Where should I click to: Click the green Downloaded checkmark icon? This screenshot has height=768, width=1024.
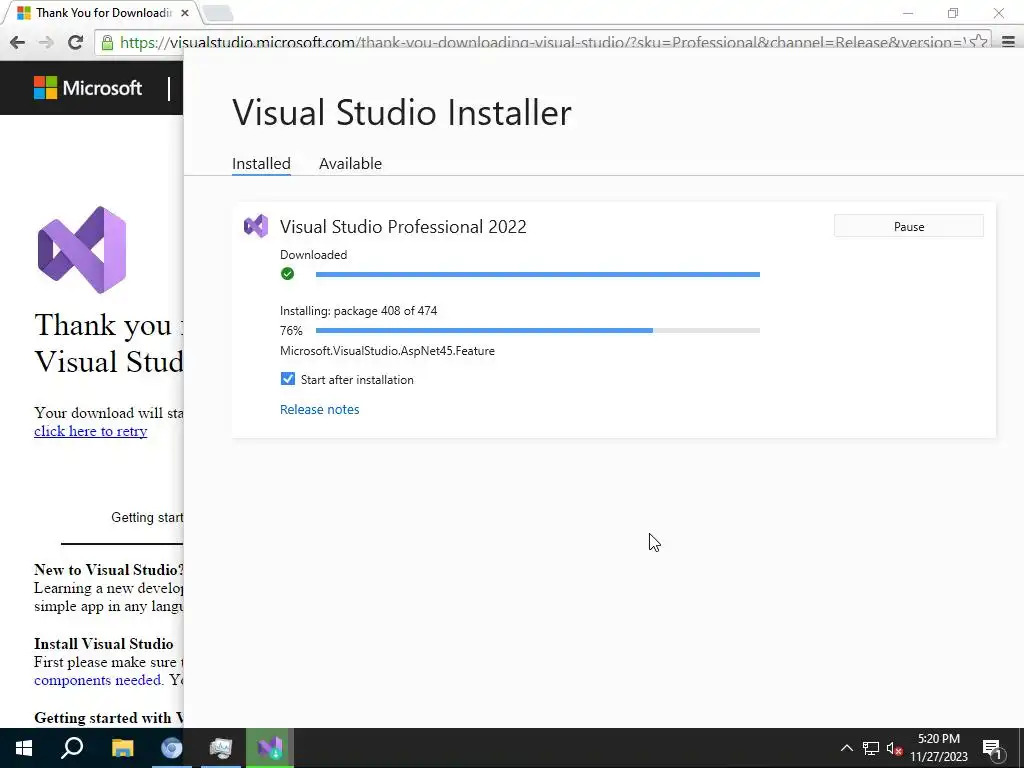(287, 274)
